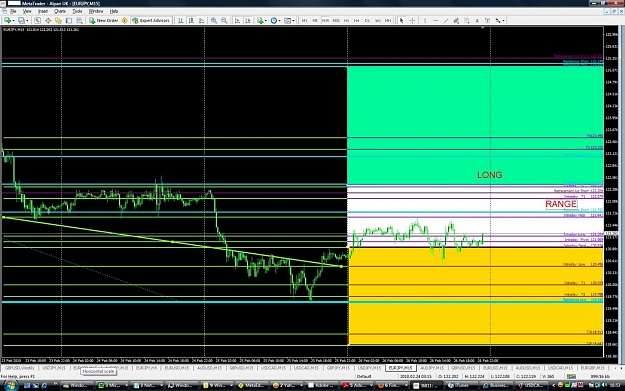
Task: Show the Market Watch window
Action: (37, 20)
